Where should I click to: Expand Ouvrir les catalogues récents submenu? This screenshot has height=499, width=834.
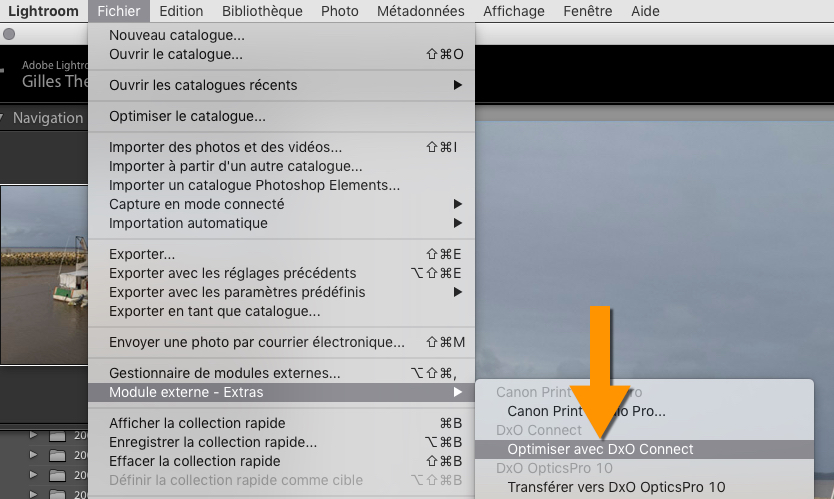pyautogui.click(x=281, y=85)
